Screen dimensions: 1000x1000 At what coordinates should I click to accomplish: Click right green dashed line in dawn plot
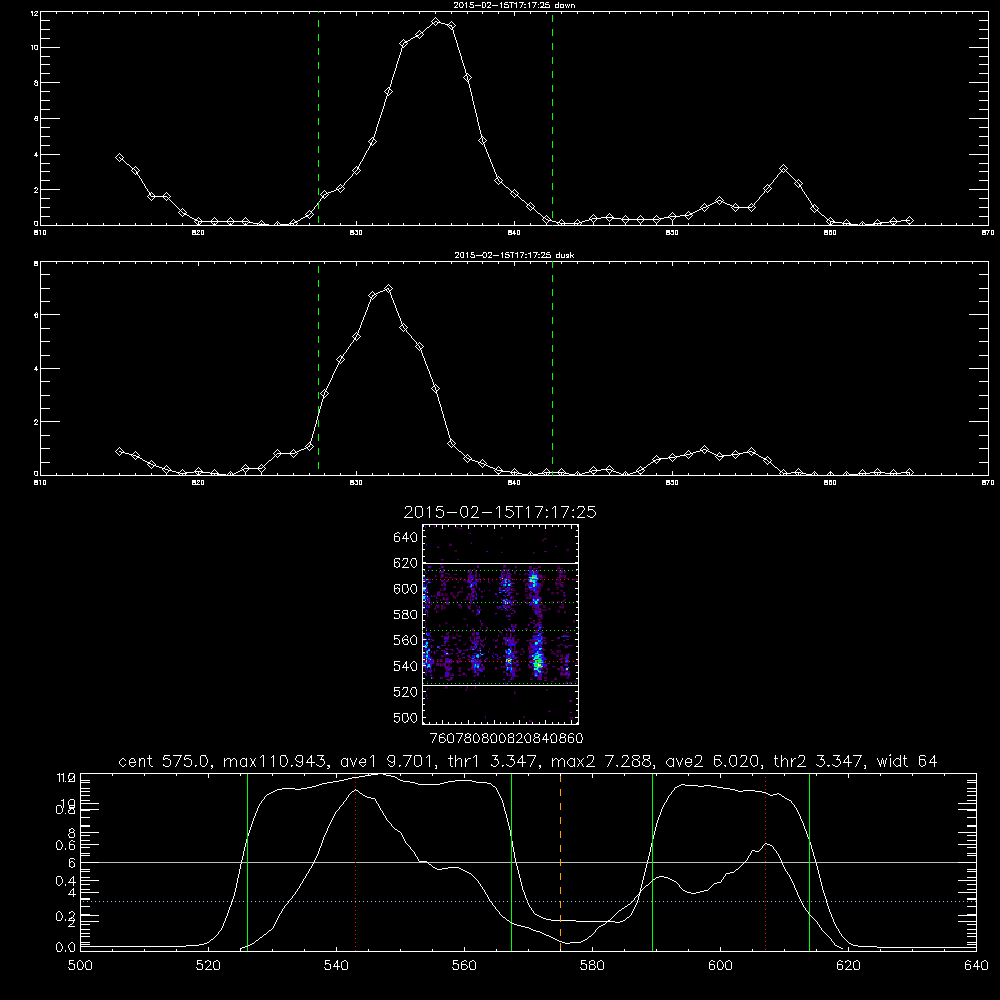[x=552, y=119]
